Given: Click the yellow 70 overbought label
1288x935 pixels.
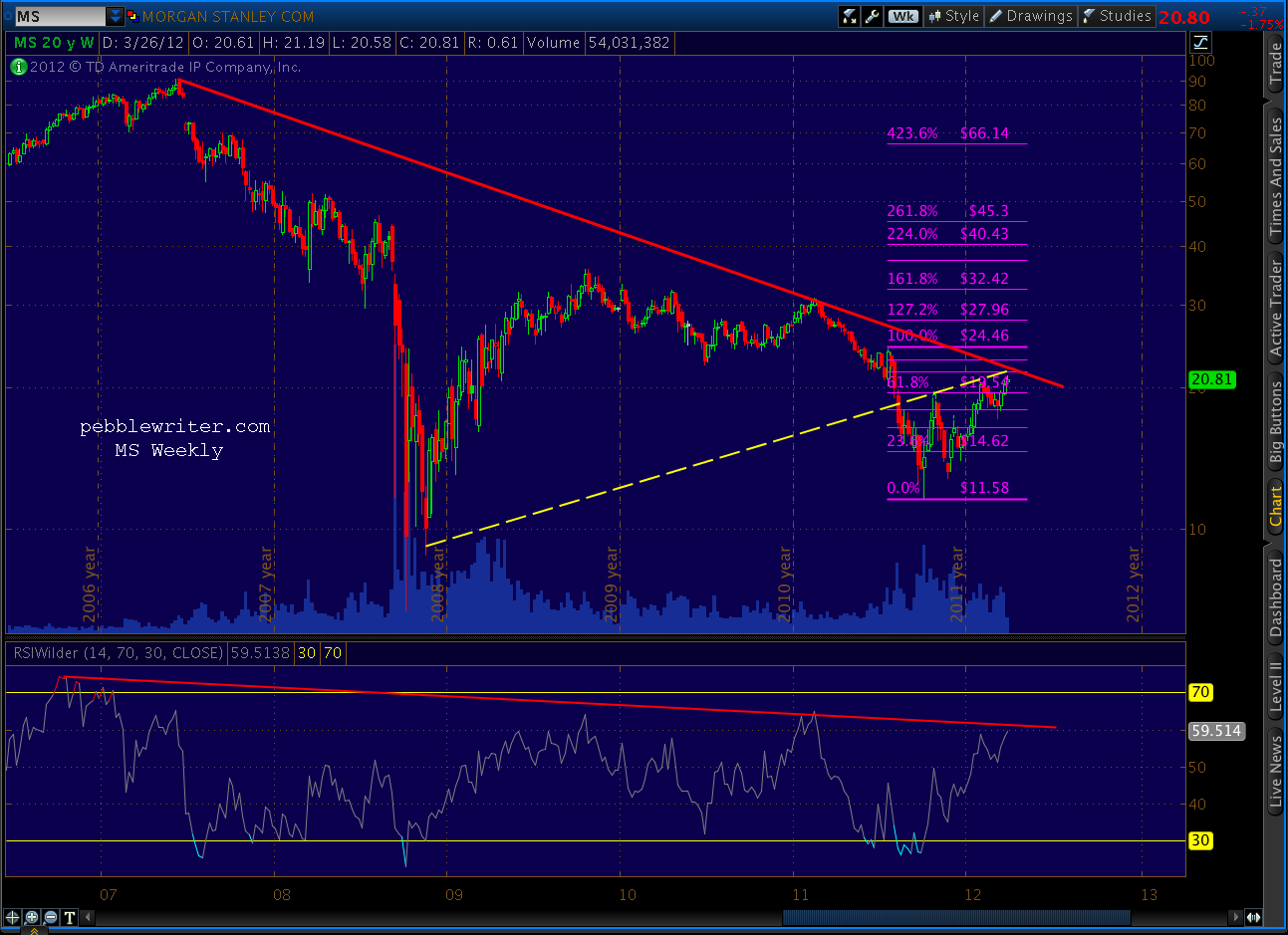Looking at the screenshot, I should point(1200,692).
